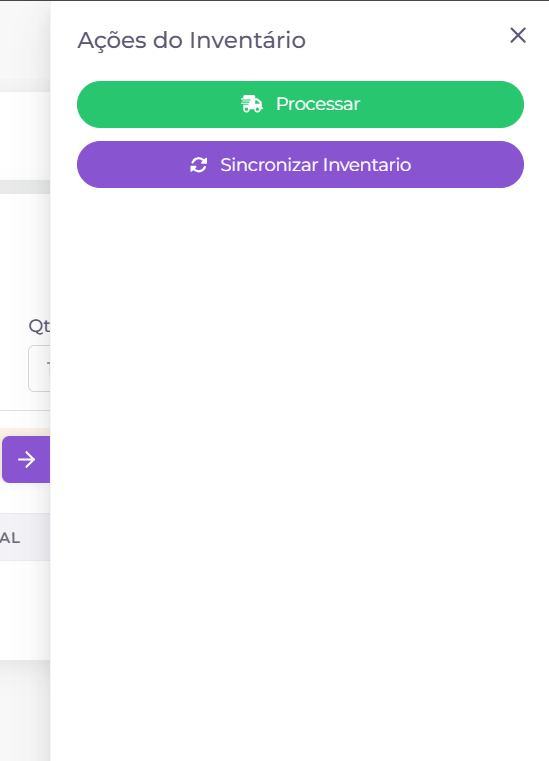This screenshot has height=761, width=549.
Task: Click the green Processar button
Action: coord(300,104)
